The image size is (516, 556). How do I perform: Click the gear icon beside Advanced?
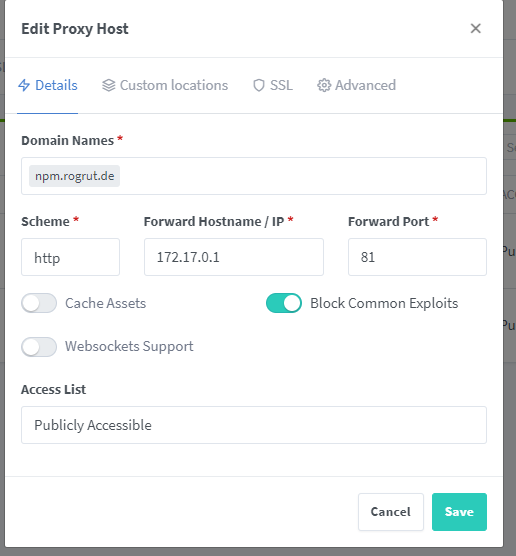[324, 85]
